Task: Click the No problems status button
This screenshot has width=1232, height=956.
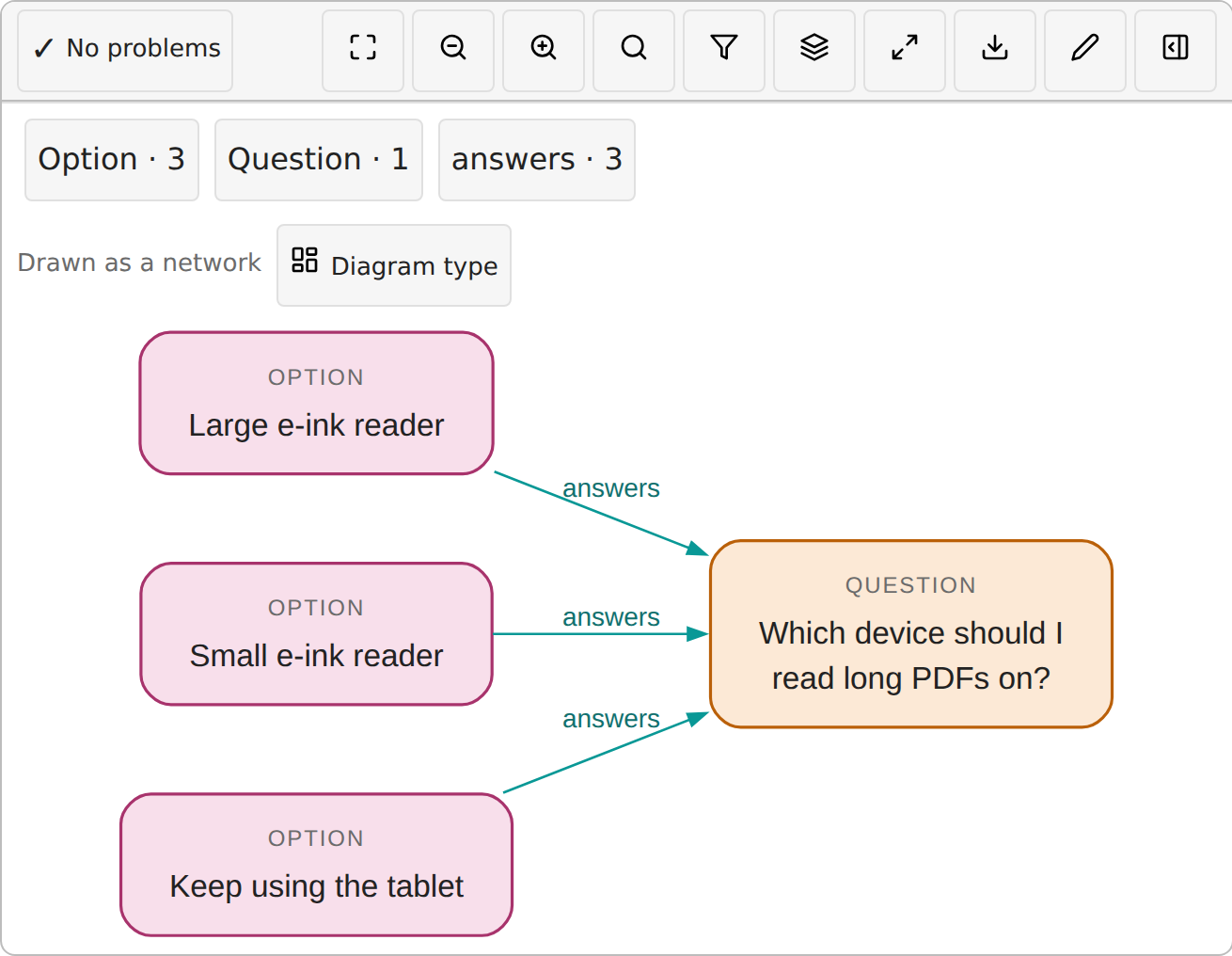Action: tap(125, 51)
